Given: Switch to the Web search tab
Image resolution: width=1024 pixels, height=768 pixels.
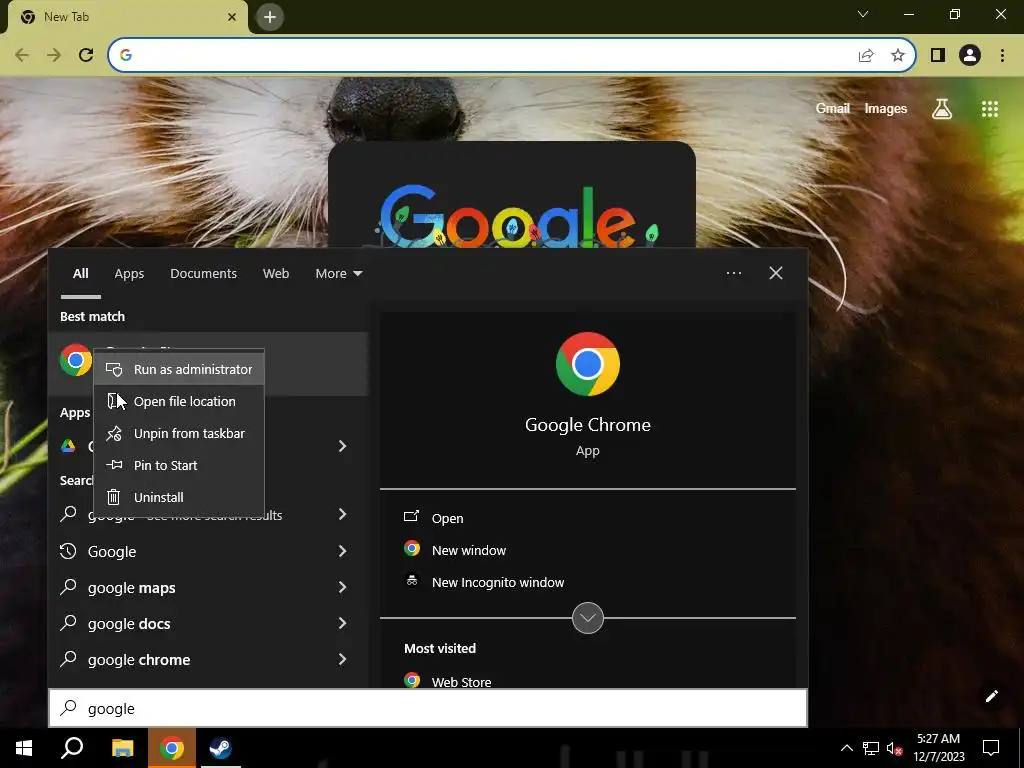Looking at the screenshot, I should [276, 274].
